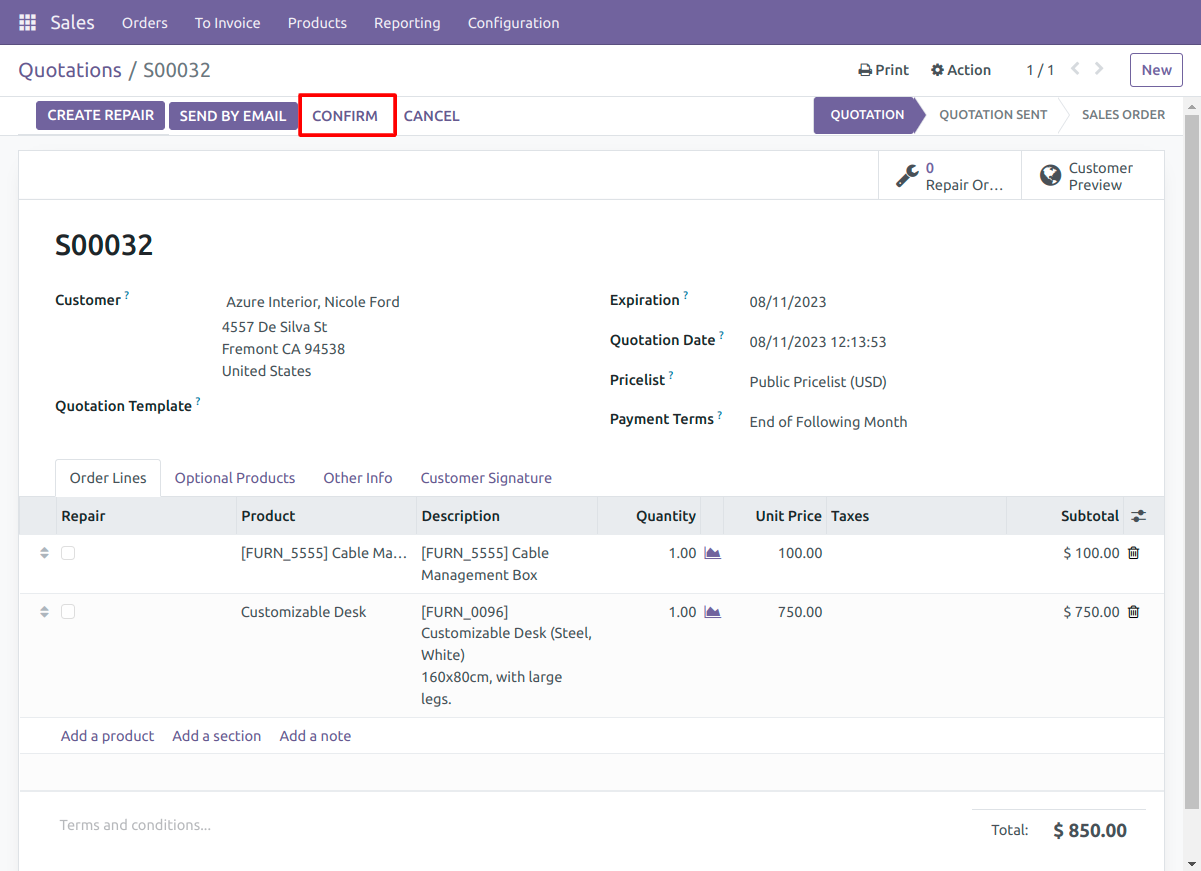The height and width of the screenshot is (871, 1201).
Task: Delete the Cable Management Box line
Action: [x=1133, y=553]
